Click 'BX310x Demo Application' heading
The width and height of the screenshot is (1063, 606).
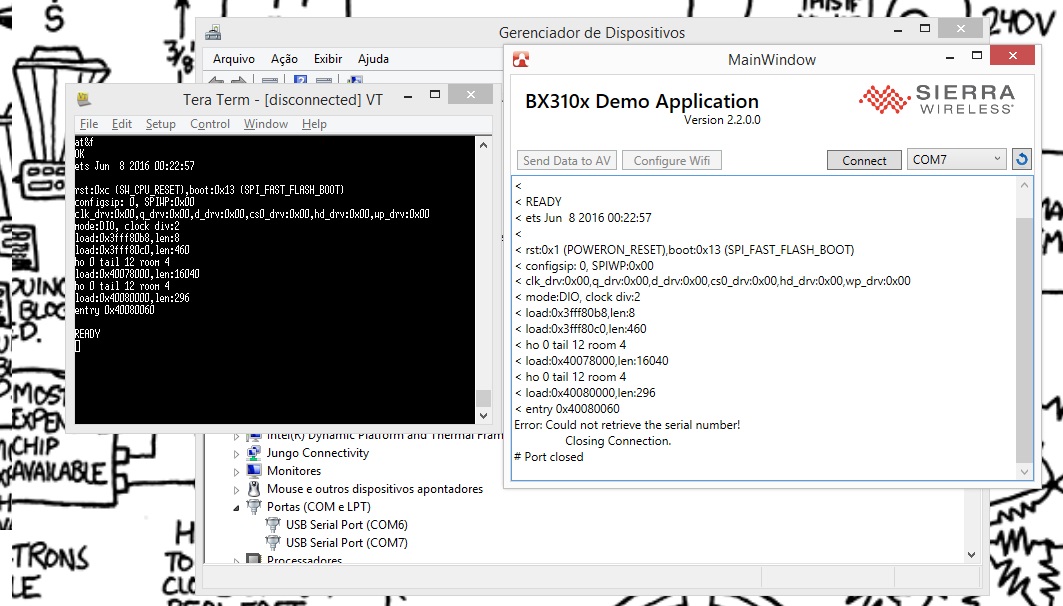click(x=642, y=102)
